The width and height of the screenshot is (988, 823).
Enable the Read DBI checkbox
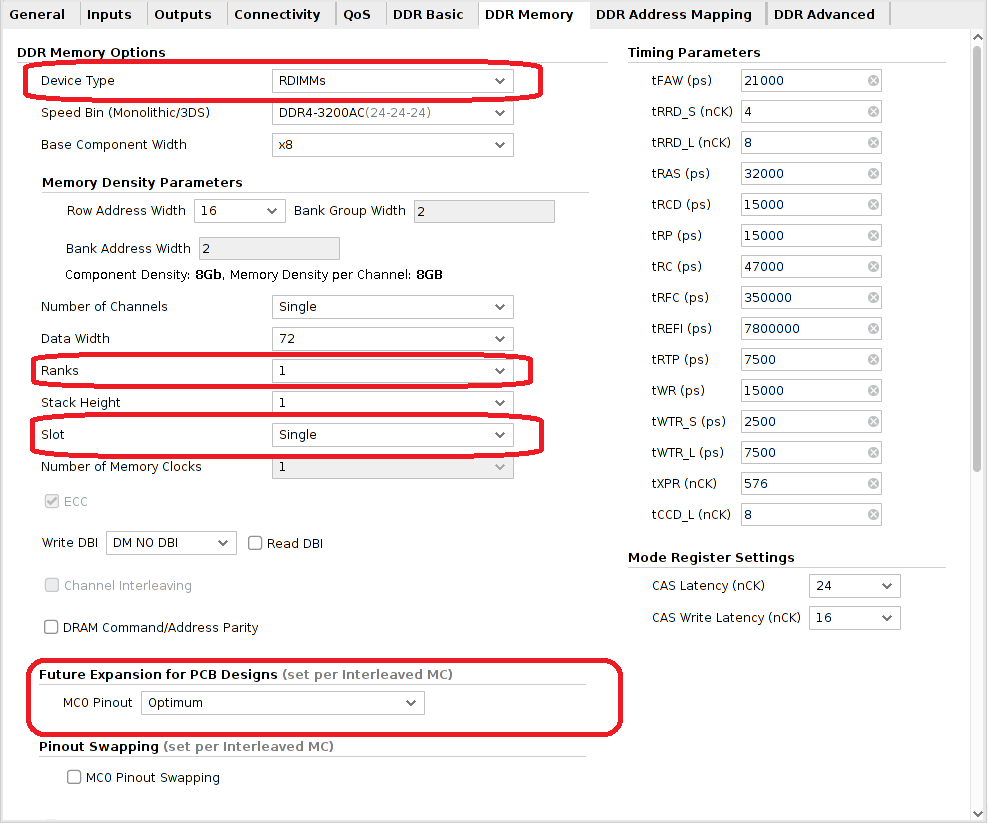point(255,544)
